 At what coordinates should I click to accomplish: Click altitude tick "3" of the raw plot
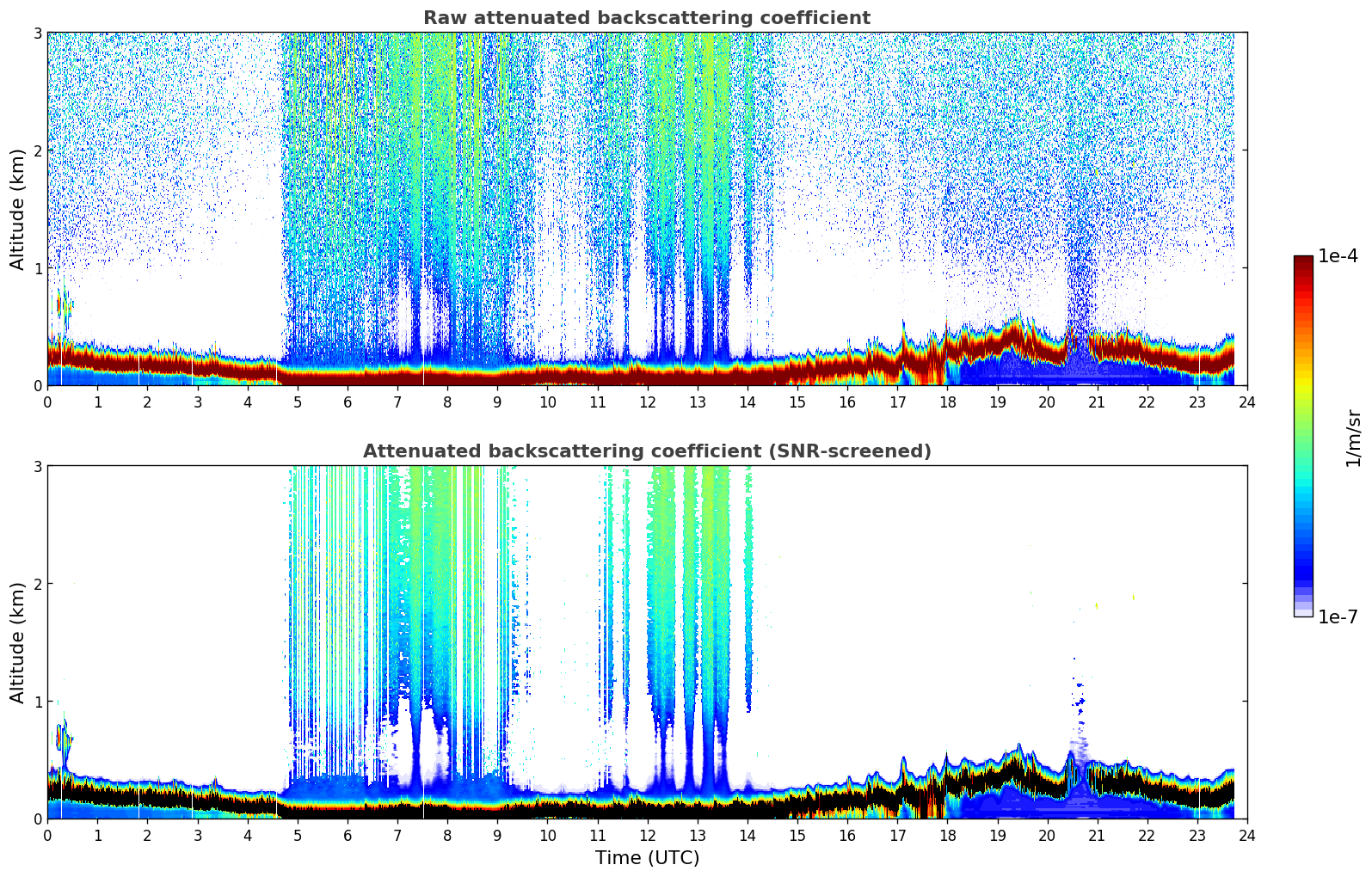point(38,33)
